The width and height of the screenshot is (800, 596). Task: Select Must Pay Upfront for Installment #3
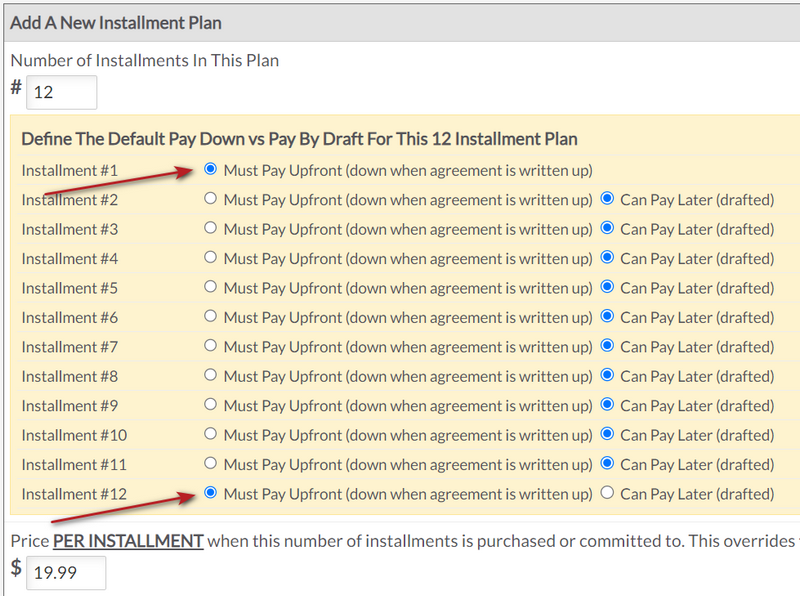pyautogui.click(x=209, y=229)
